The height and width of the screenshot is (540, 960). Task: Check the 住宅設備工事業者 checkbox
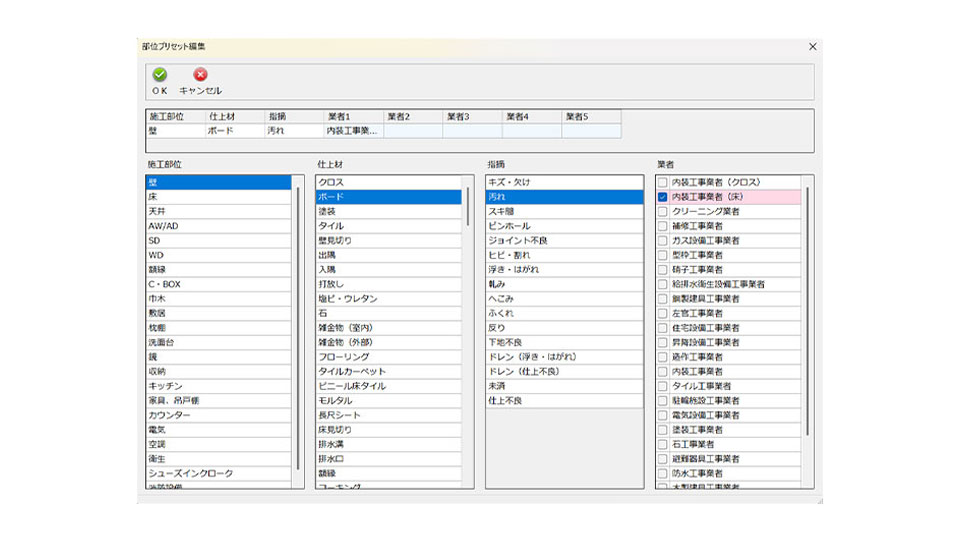pyautogui.click(x=662, y=328)
